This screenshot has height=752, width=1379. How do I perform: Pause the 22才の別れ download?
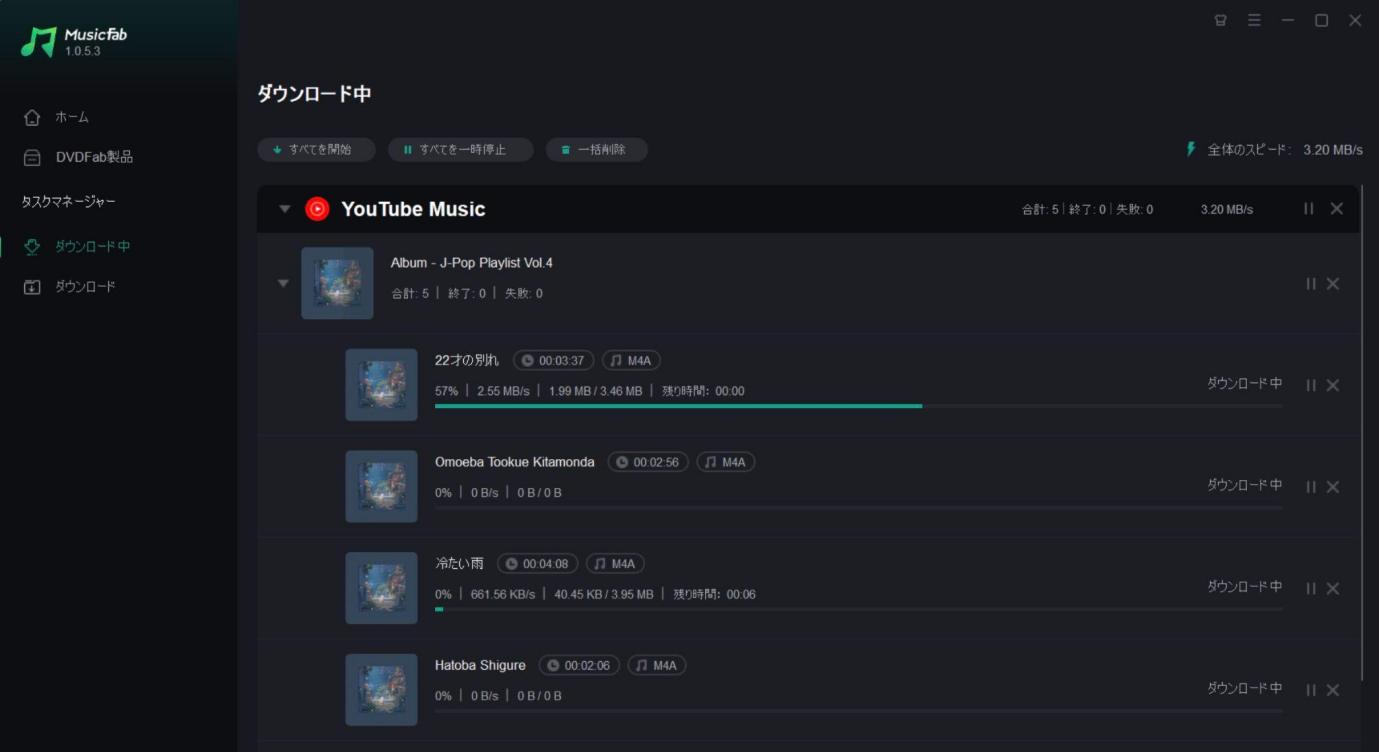(1311, 385)
